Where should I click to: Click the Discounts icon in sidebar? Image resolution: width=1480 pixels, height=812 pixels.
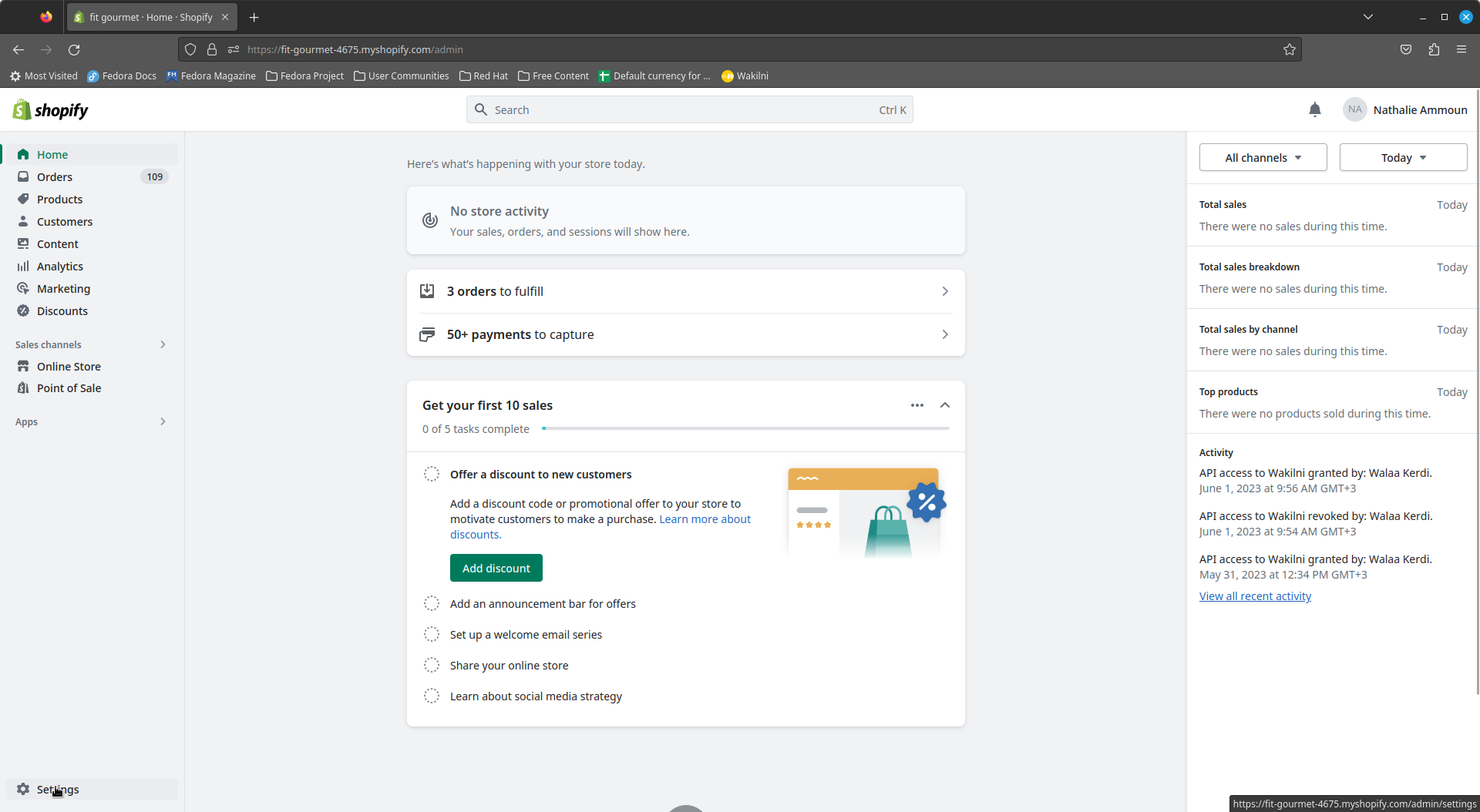coord(23,310)
